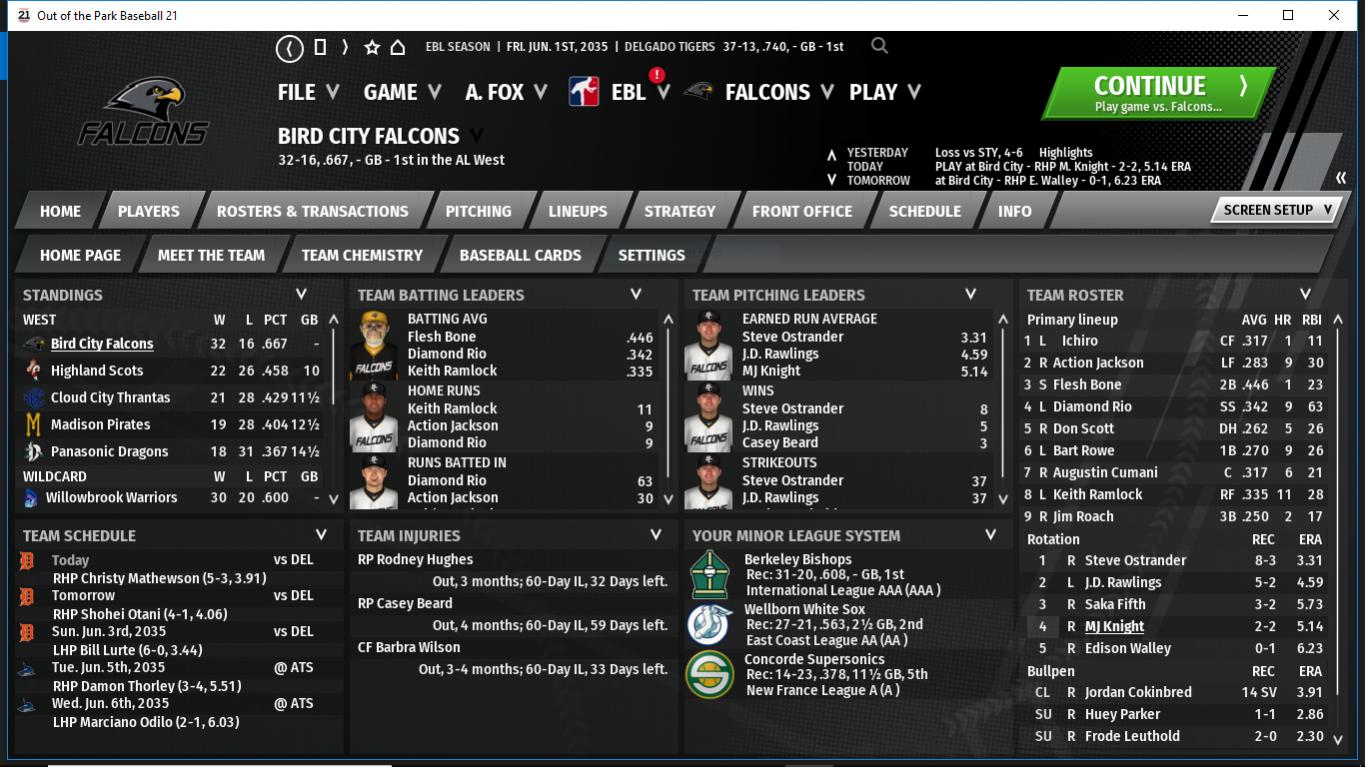Click the EBL league logo icon
Image resolution: width=1365 pixels, height=767 pixels.
click(584, 92)
